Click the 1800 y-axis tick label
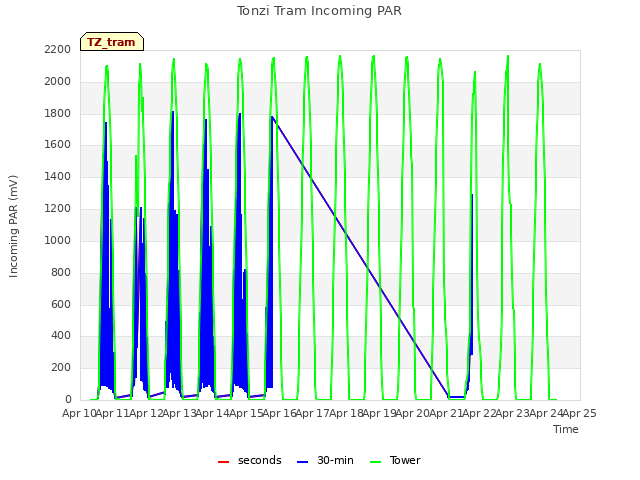Viewport: 640px width, 480px height. 58,113
